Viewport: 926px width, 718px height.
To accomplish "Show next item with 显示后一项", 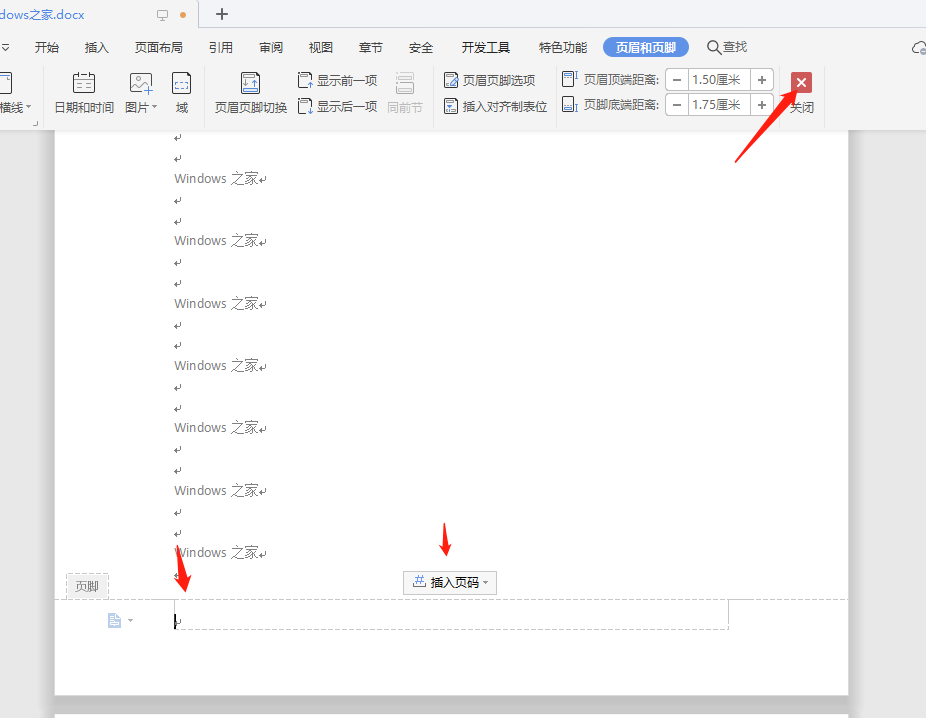I will click(x=338, y=106).
